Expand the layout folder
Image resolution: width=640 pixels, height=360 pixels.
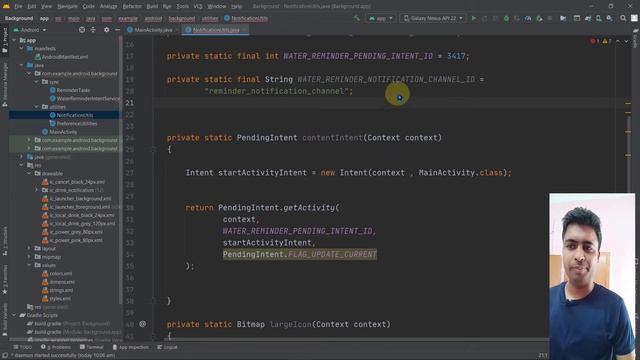pos(29,248)
